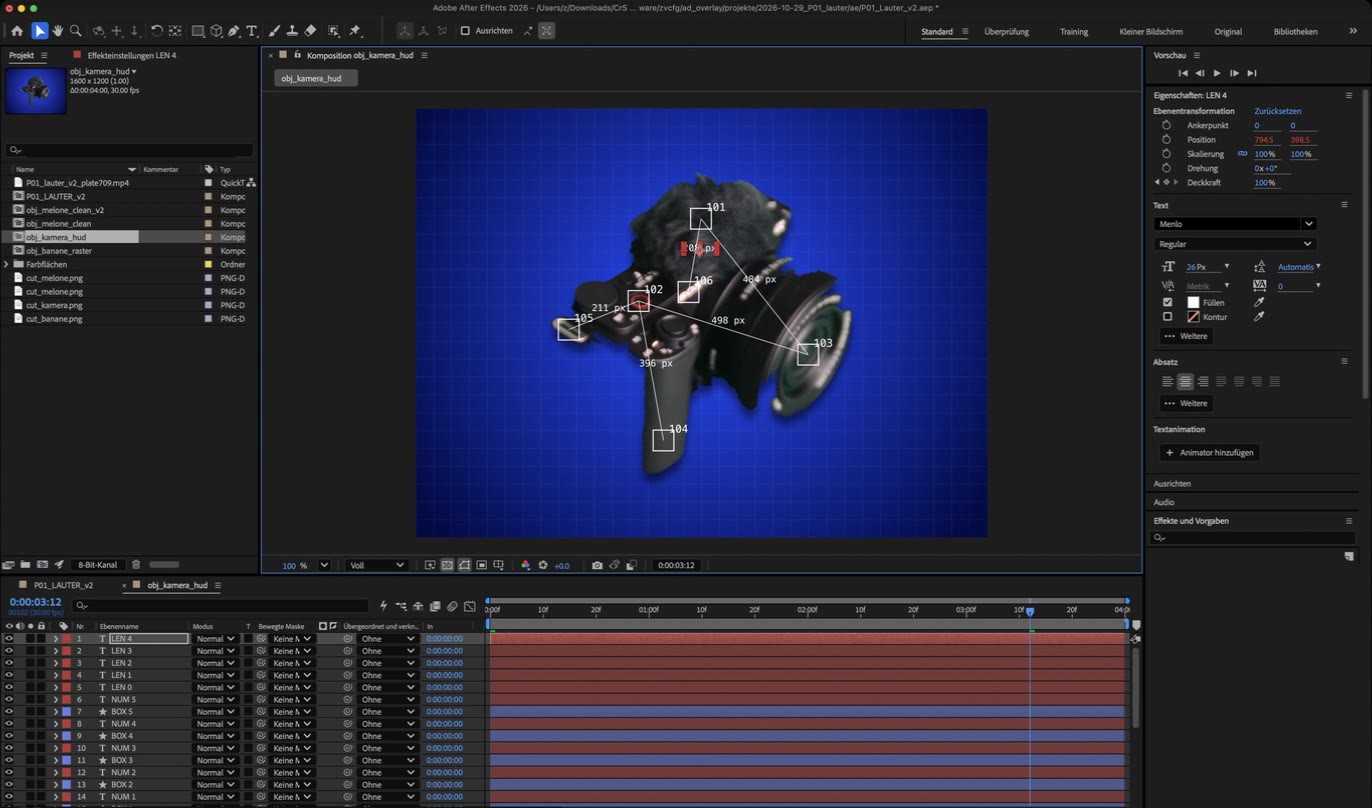This screenshot has width=1372, height=808.
Task: Switch to the Überprüfung workspace
Action: 1006,32
